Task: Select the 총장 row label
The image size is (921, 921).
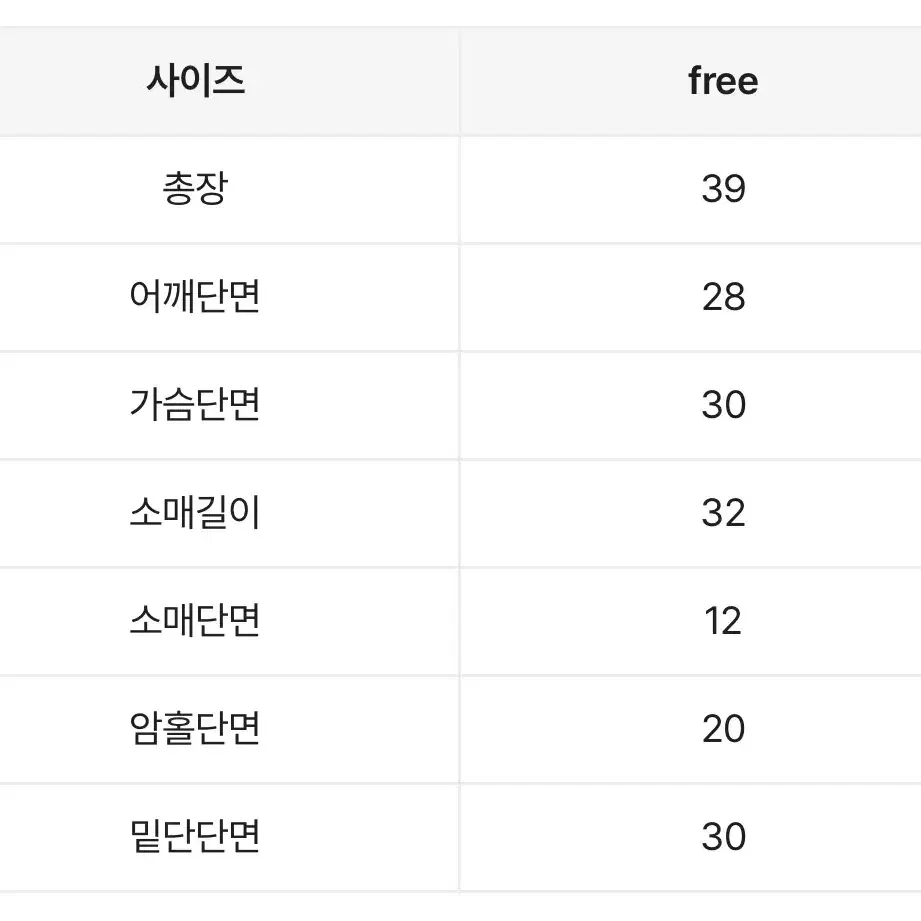Action: click(195, 189)
